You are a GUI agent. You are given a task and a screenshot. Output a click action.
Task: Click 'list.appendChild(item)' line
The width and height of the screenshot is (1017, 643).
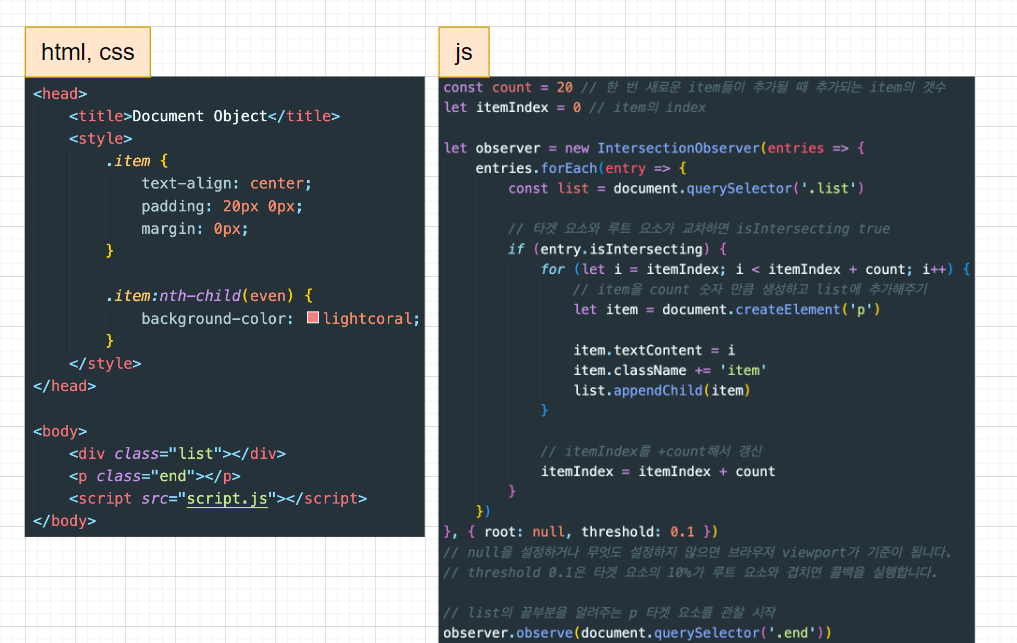[x=662, y=391]
